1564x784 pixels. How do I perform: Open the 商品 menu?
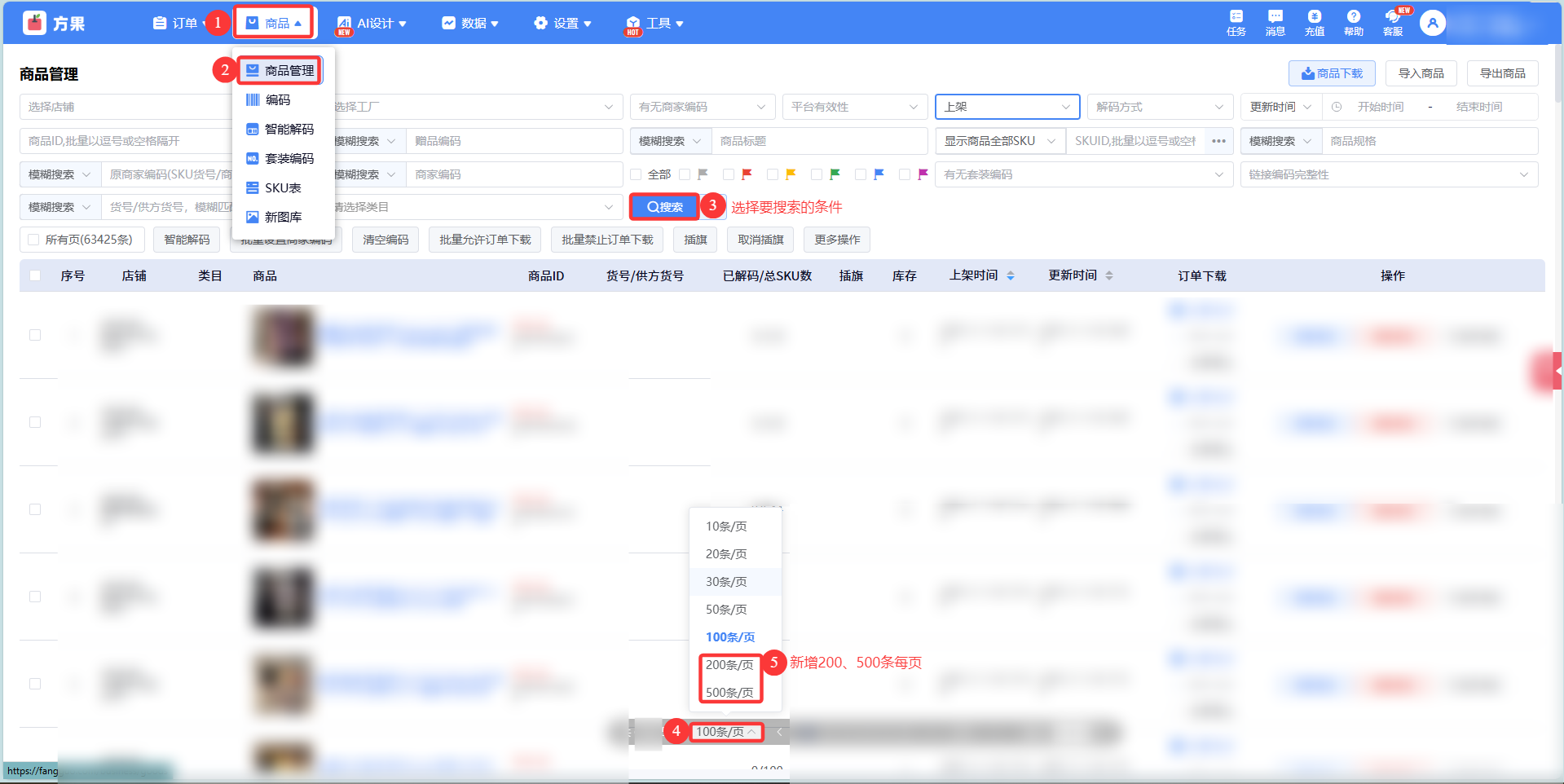coord(275,23)
